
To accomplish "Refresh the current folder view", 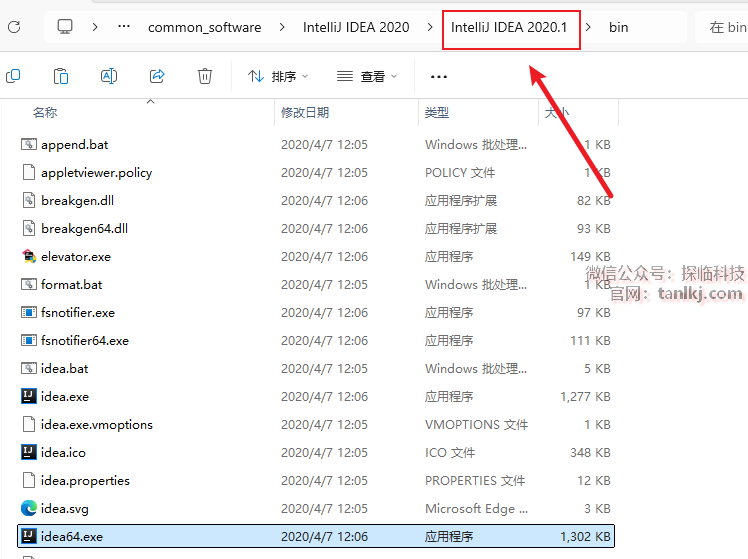I will coord(14,27).
